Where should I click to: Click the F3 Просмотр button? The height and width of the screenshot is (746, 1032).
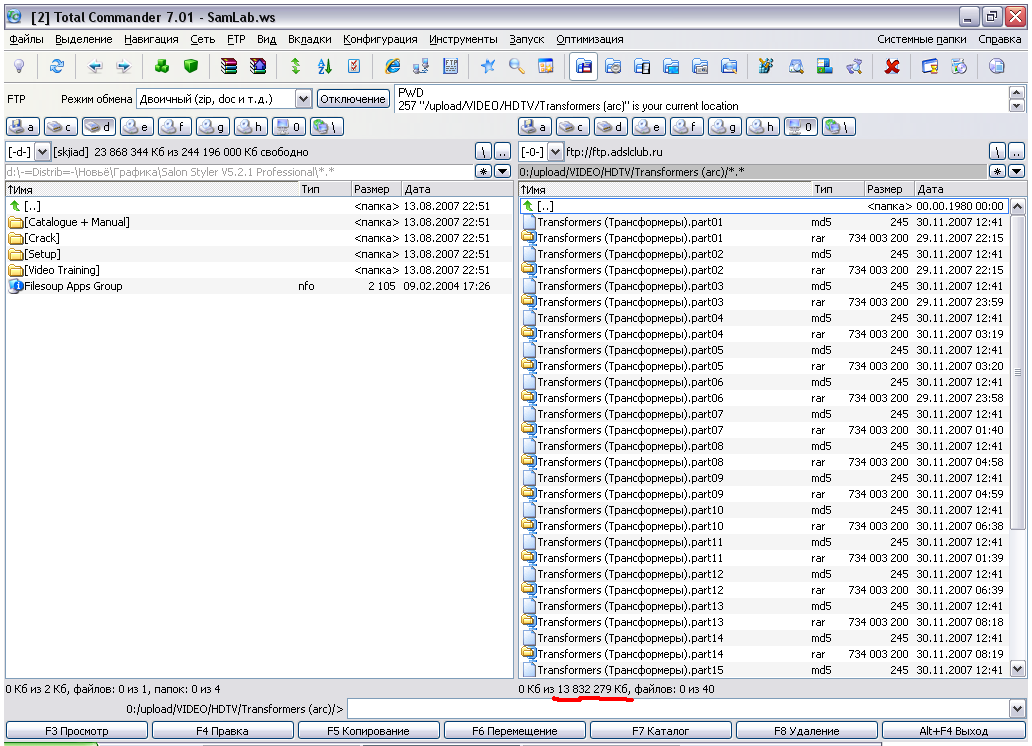tap(77, 731)
